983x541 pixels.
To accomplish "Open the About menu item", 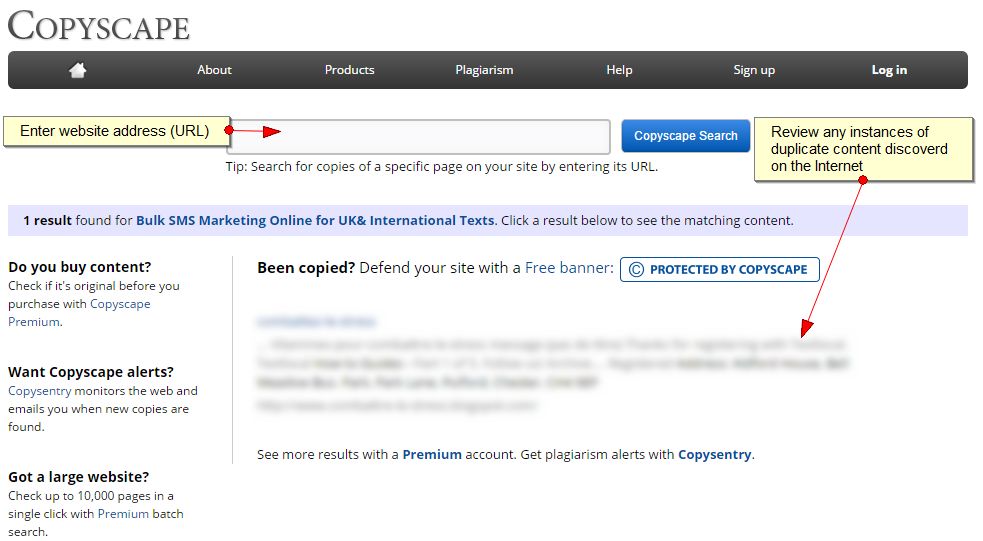I will [214, 70].
